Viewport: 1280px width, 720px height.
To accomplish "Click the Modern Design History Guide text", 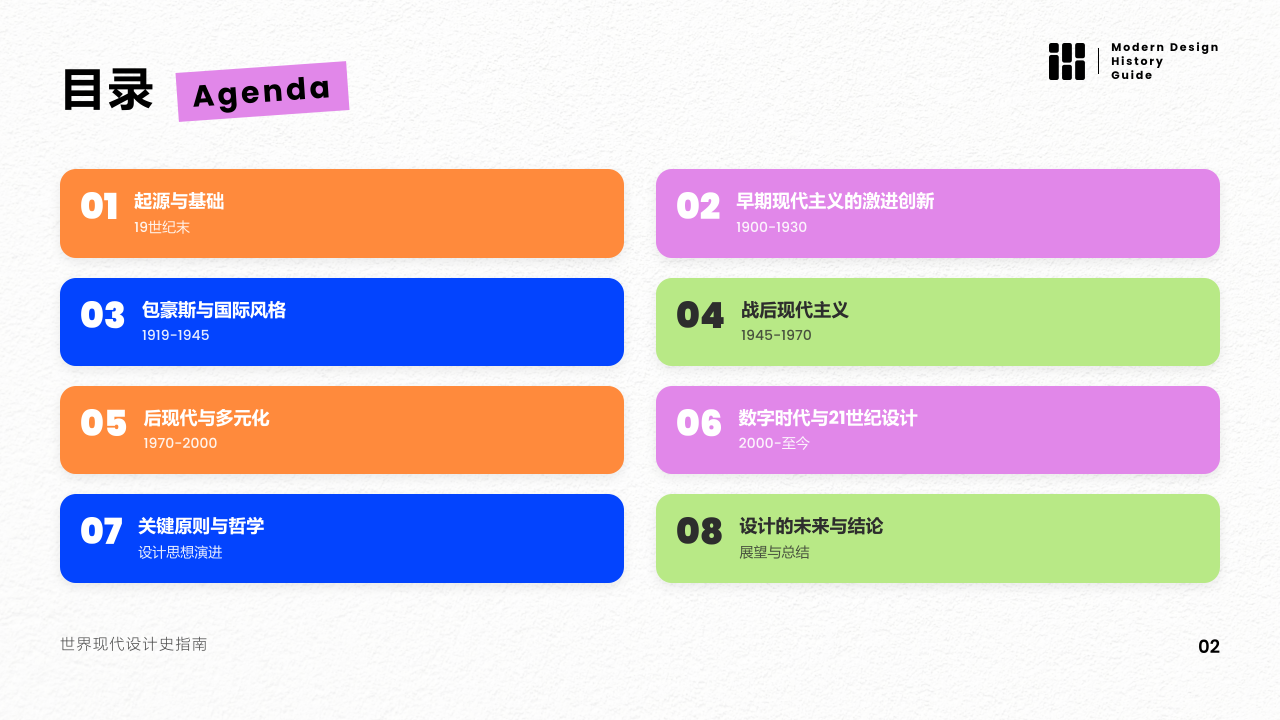I will point(1164,61).
